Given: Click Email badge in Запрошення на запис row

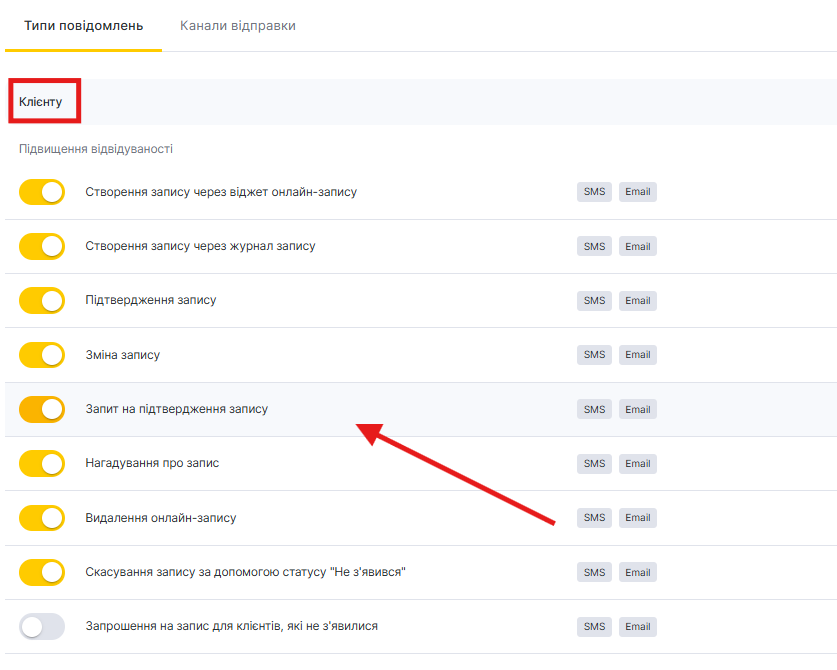Looking at the screenshot, I should (637, 627).
